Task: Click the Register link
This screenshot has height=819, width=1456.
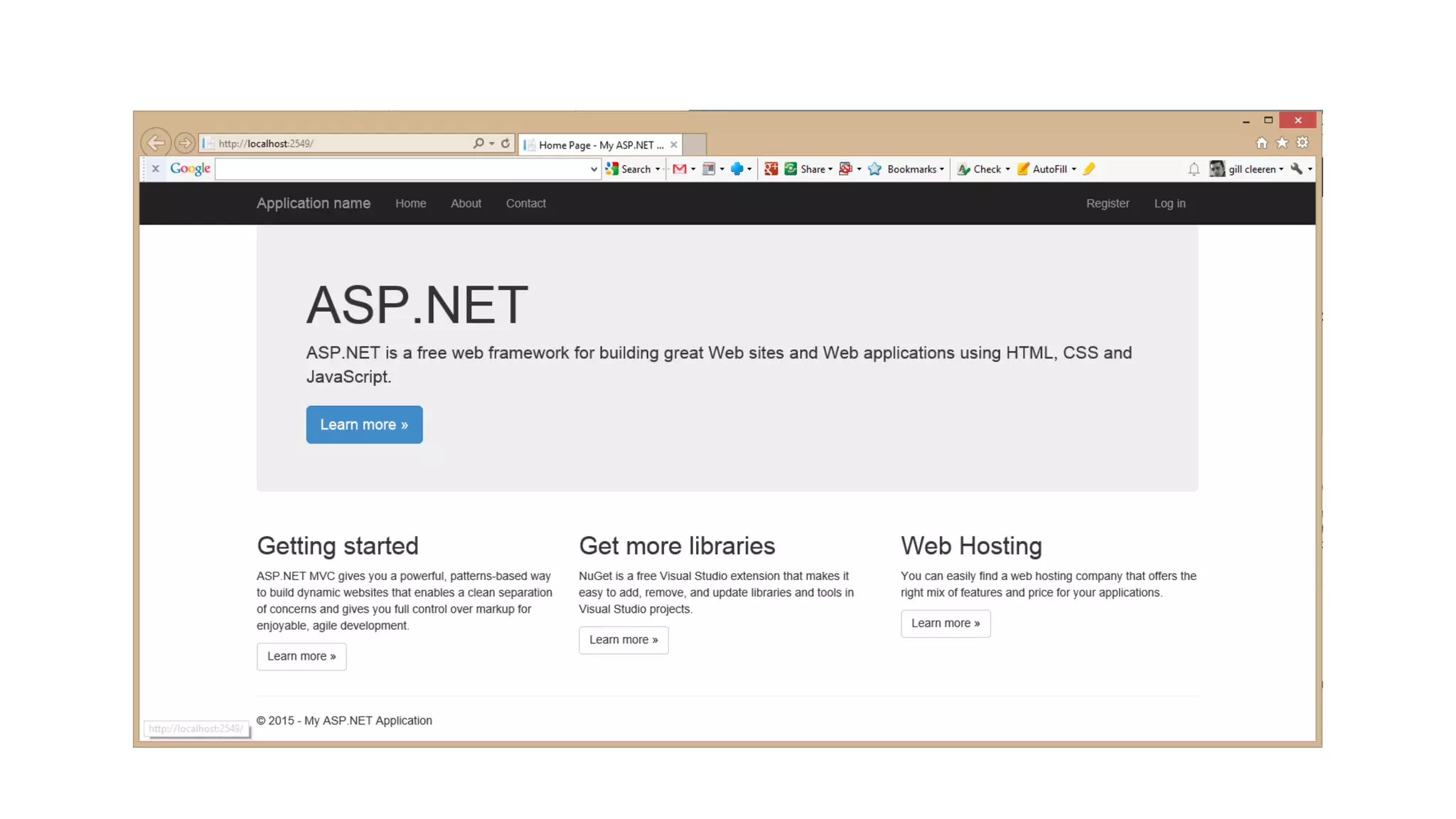Action: (x=1107, y=203)
